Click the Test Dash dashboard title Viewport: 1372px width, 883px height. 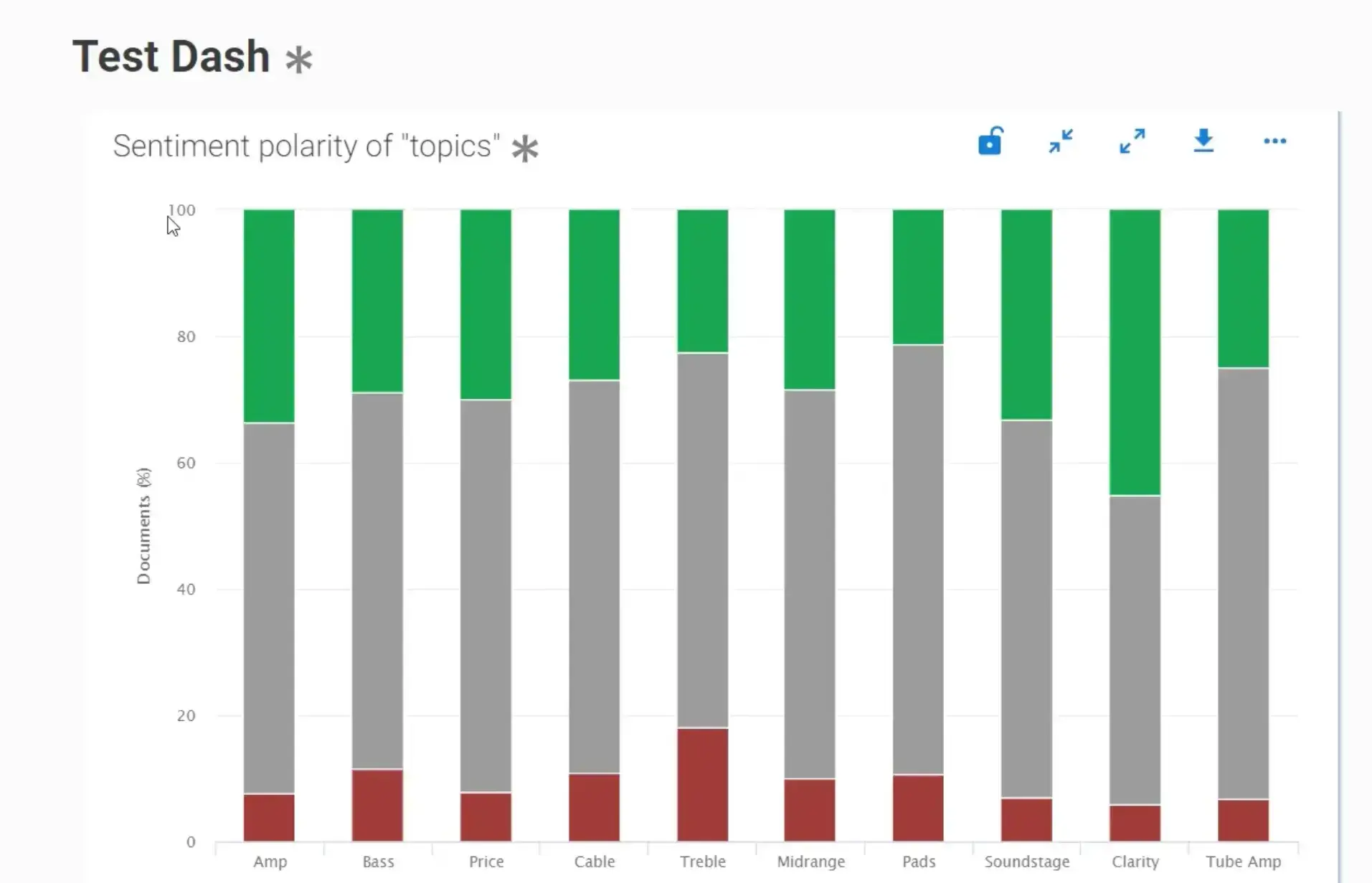click(x=171, y=57)
